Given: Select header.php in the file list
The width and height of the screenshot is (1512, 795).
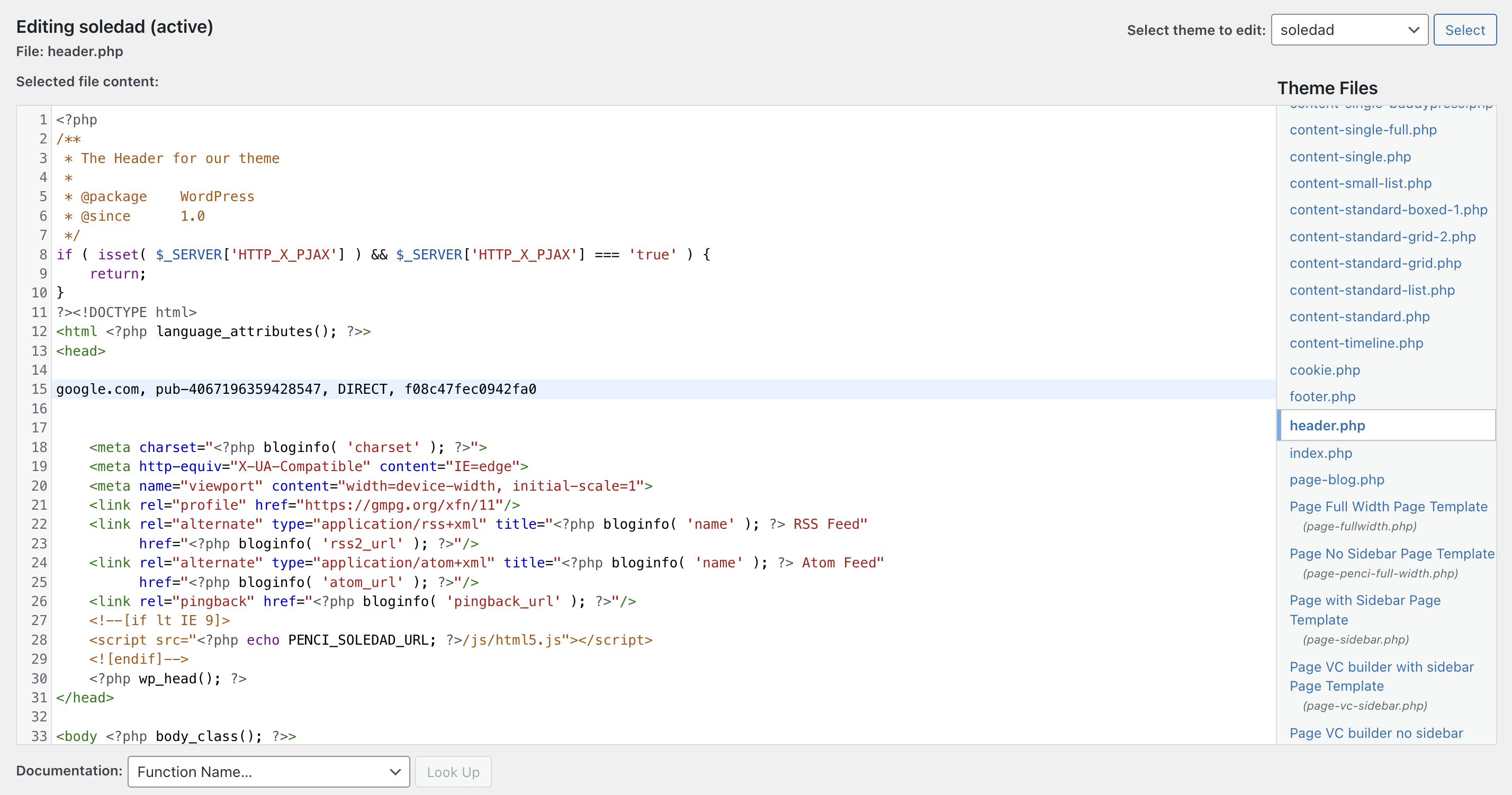Looking at the screenshot, I should (x=1327, y=426).
